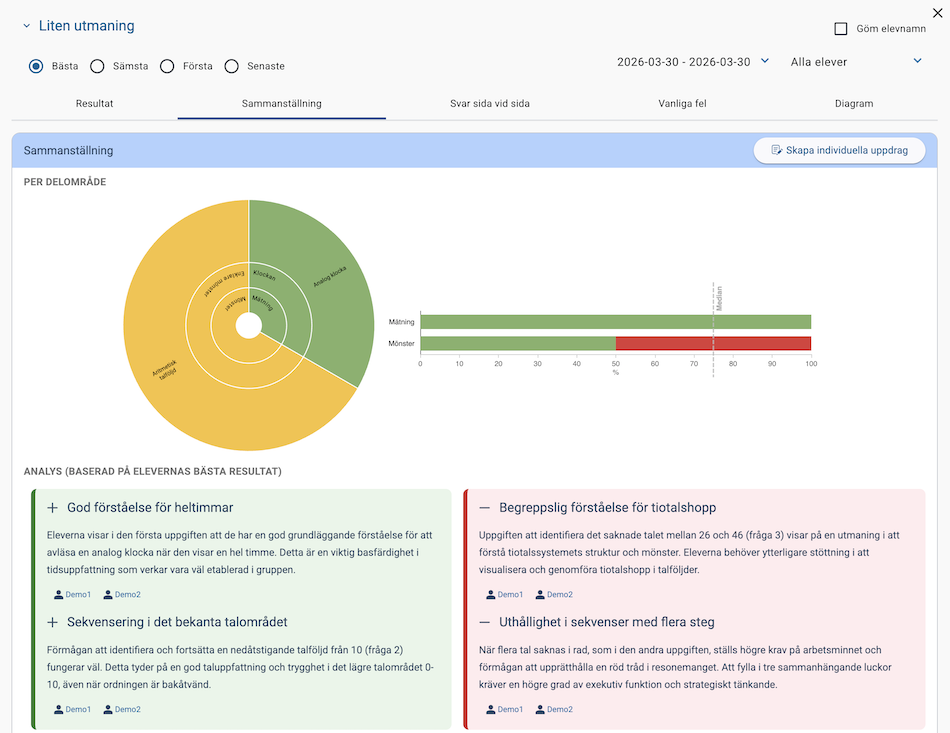Image resolution: width=950 pixels, height=733 pixels.
Task: Click the plus icon beside God förståelse för heltimmar
Action: point(53,508)
